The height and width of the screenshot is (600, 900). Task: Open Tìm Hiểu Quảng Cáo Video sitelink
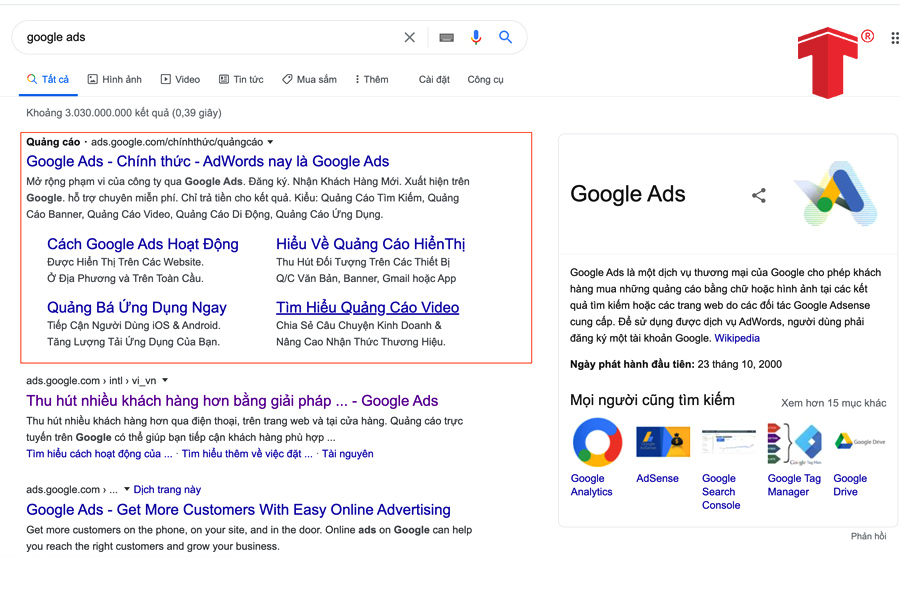[367, 308]
